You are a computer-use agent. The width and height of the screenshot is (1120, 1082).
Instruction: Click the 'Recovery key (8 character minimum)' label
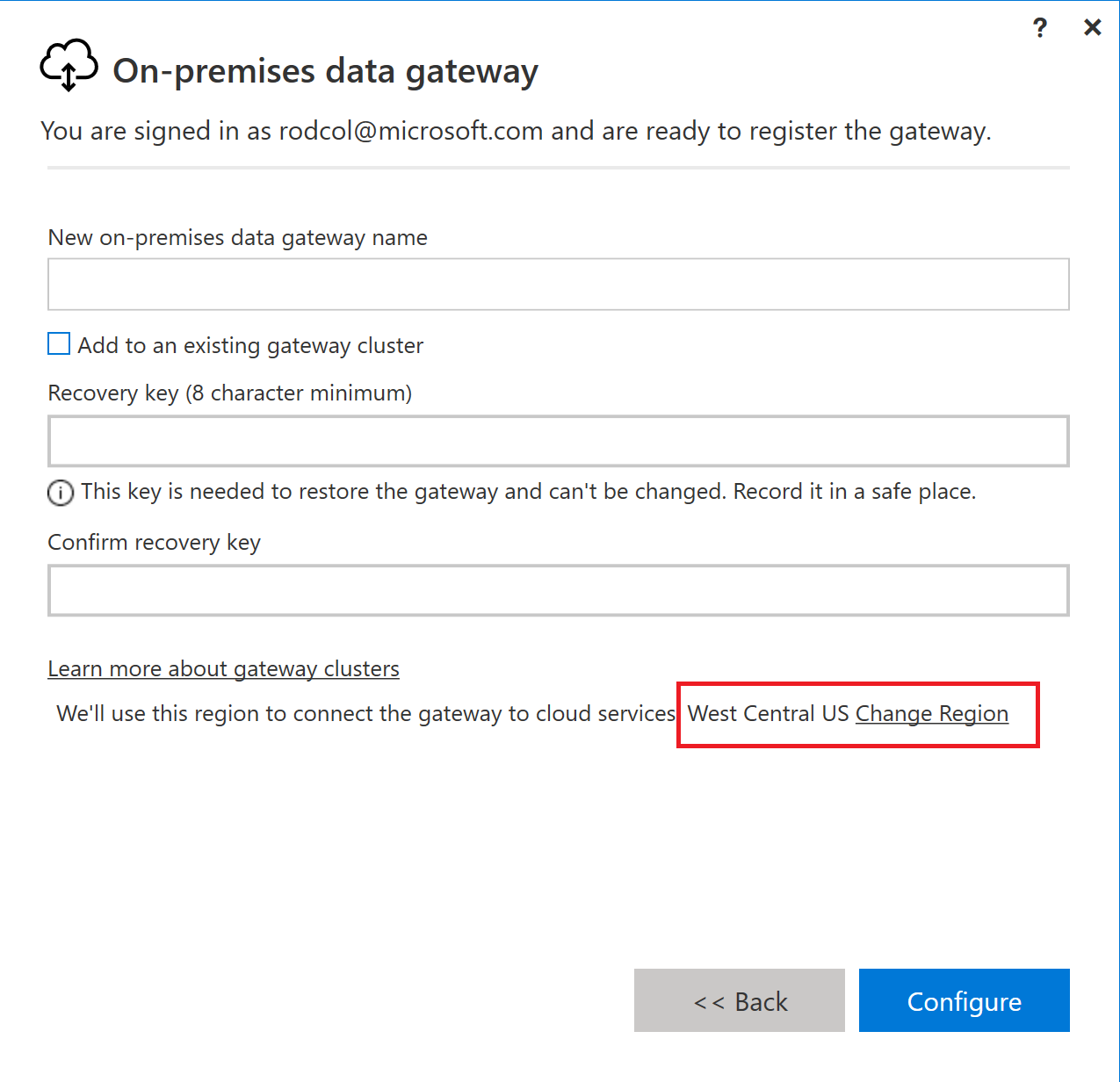(x=229, y=393)
